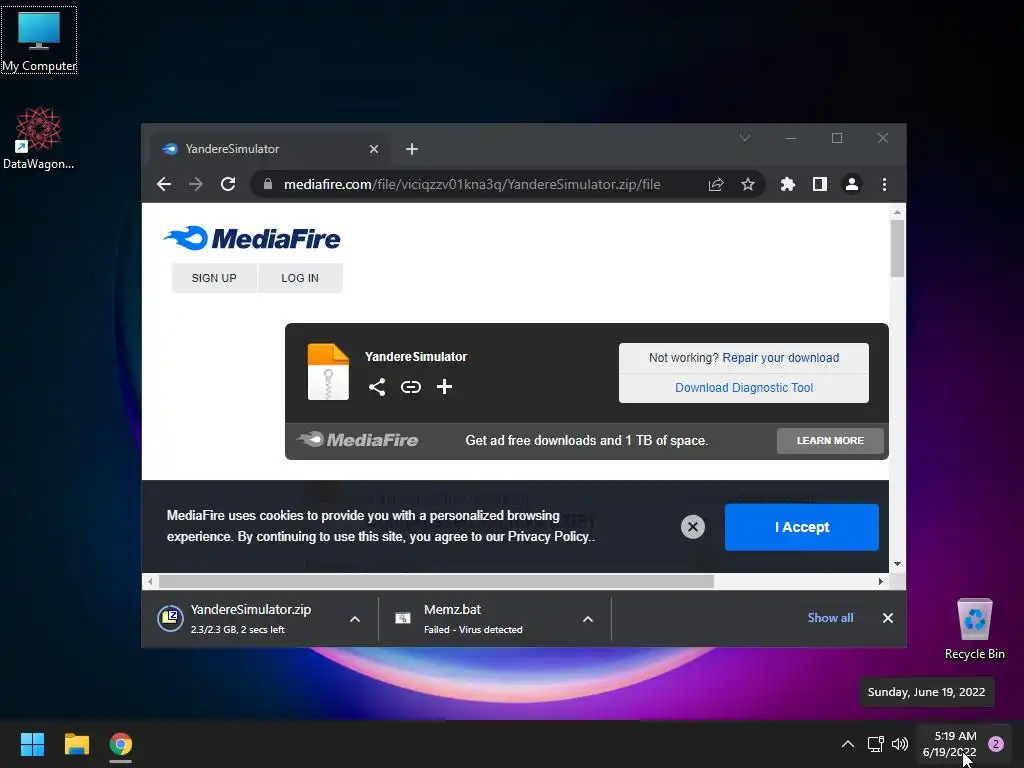Screen dimensions: 1024x768
Task: Reload the MediaFire page
Action: pos(227,184)
